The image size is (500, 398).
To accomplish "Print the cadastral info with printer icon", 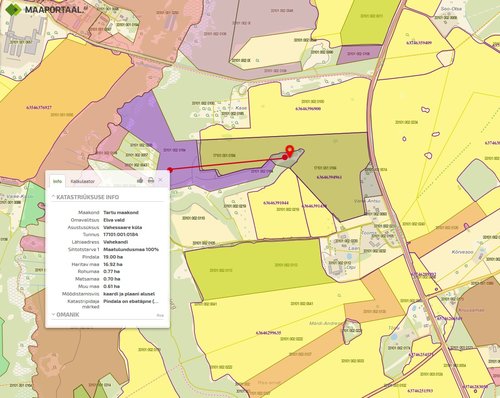I will (151, 180).
